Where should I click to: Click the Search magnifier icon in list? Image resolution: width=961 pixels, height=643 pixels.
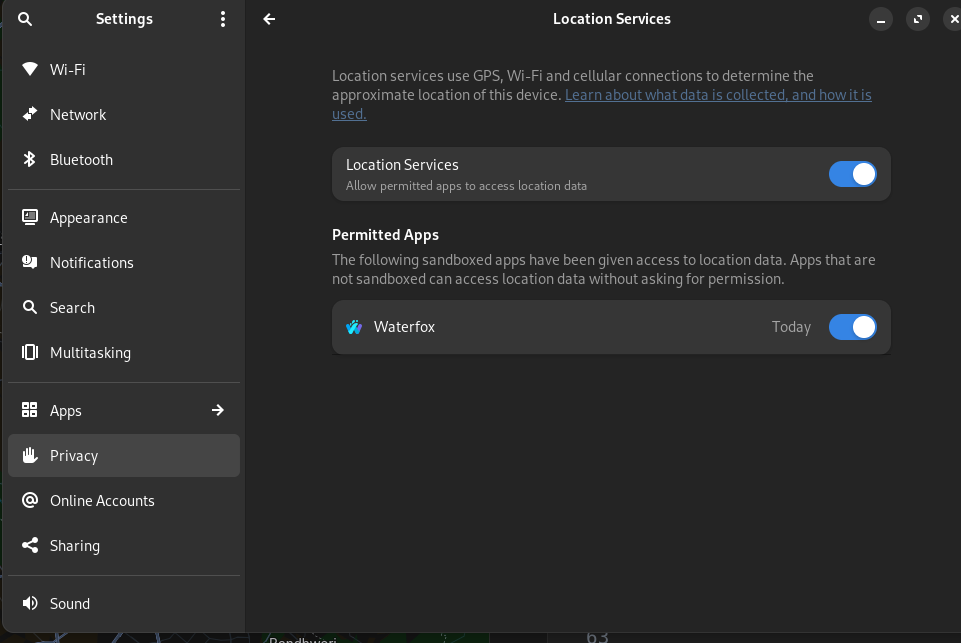(29, 307)
